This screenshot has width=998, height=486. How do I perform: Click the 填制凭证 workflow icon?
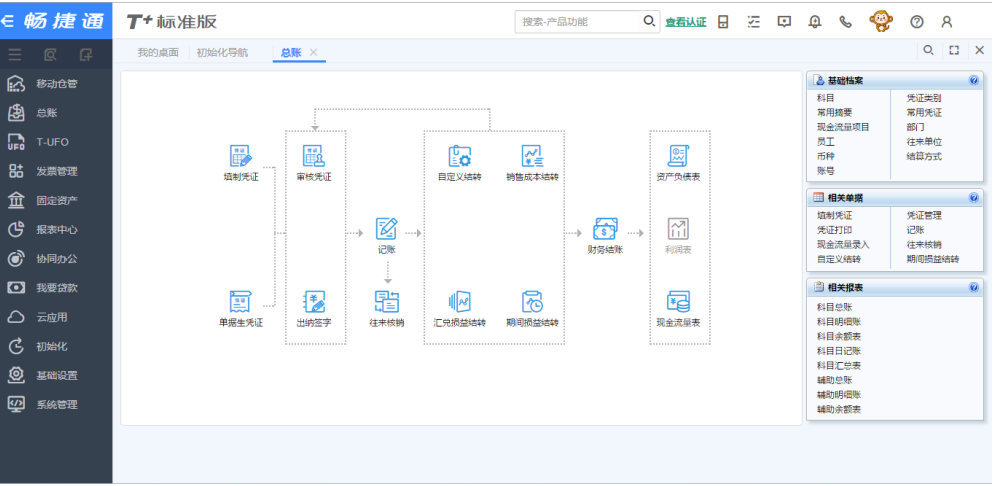(x=240, y=156)
